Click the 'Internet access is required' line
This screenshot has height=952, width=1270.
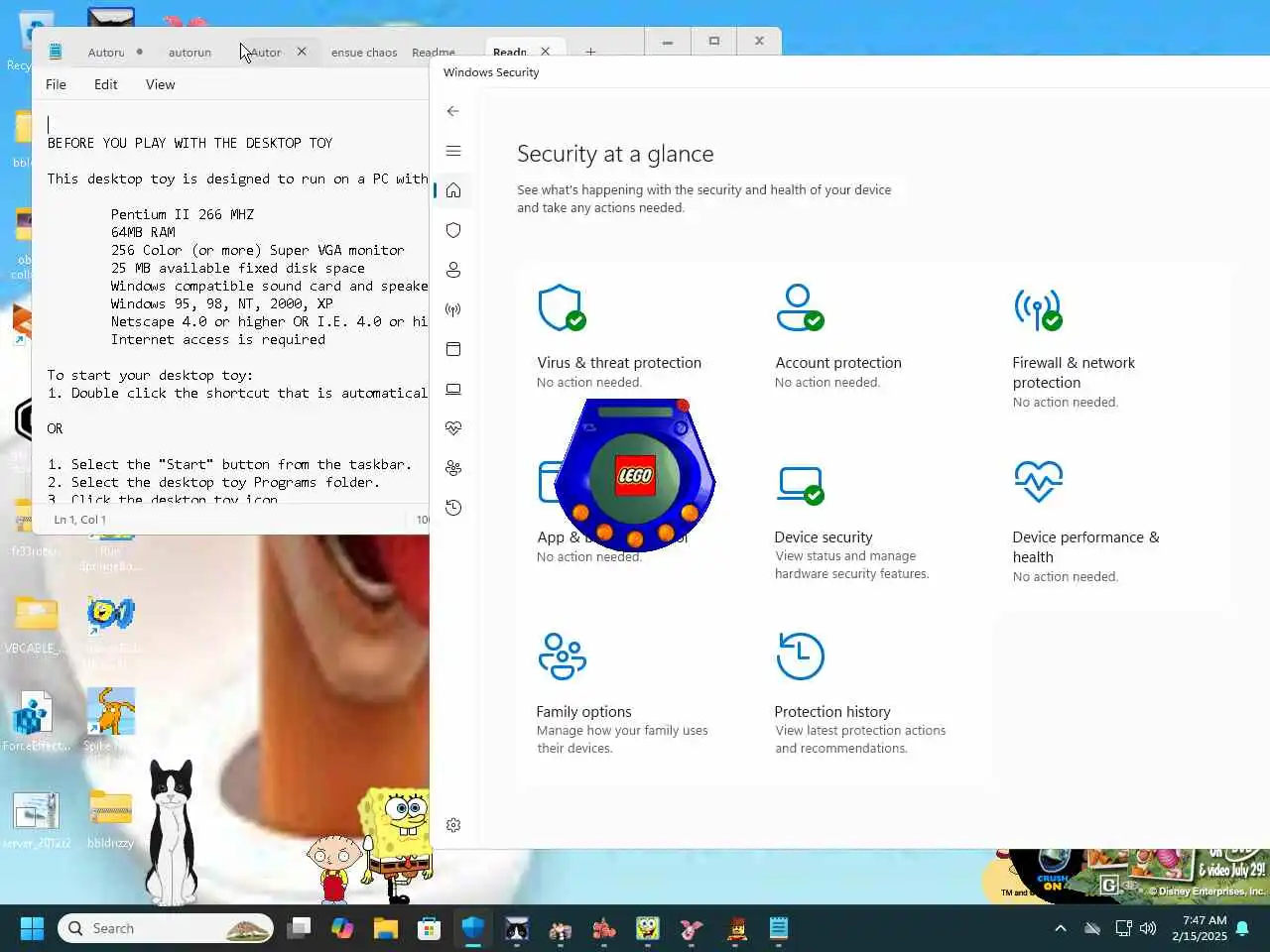(x=218, y=339)
